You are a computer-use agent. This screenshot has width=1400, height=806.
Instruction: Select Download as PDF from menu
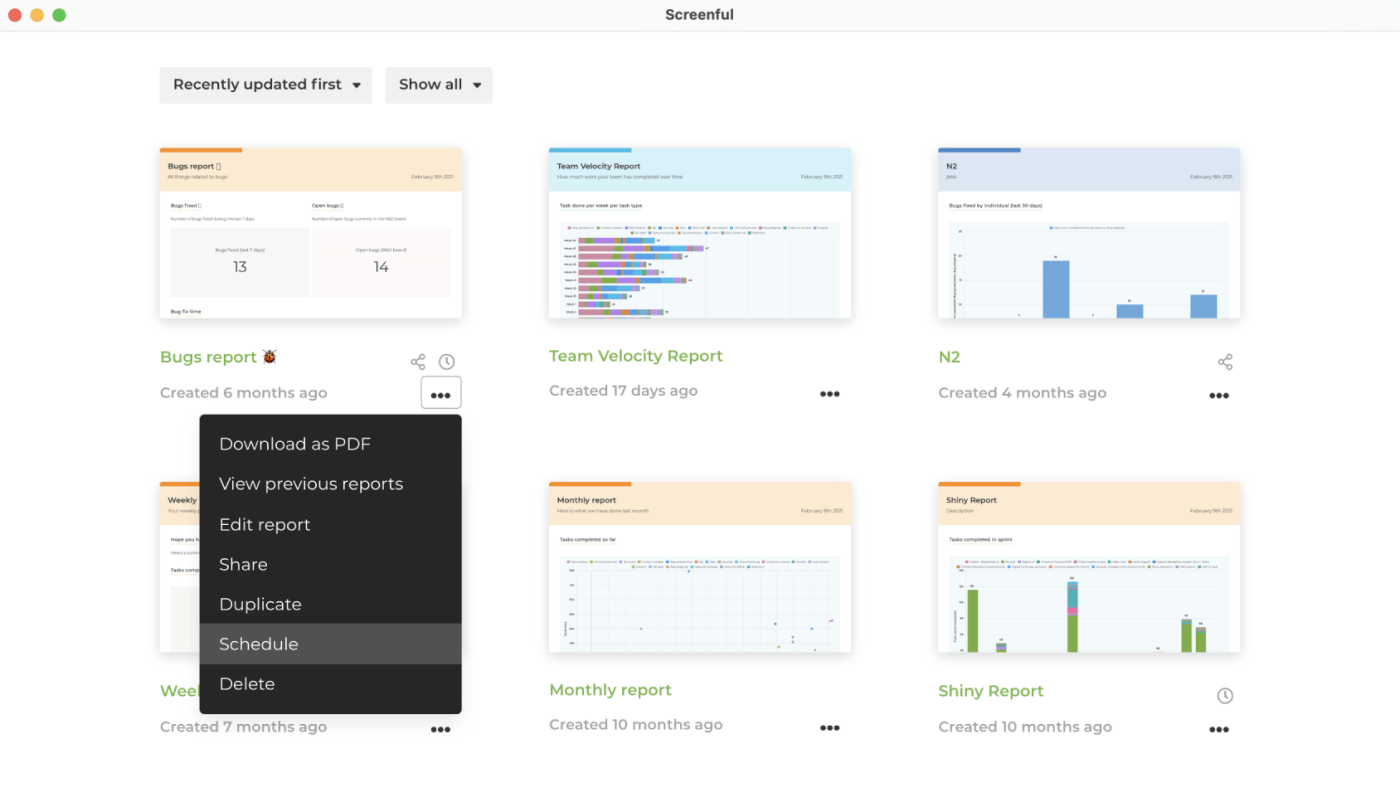[295, 444]
